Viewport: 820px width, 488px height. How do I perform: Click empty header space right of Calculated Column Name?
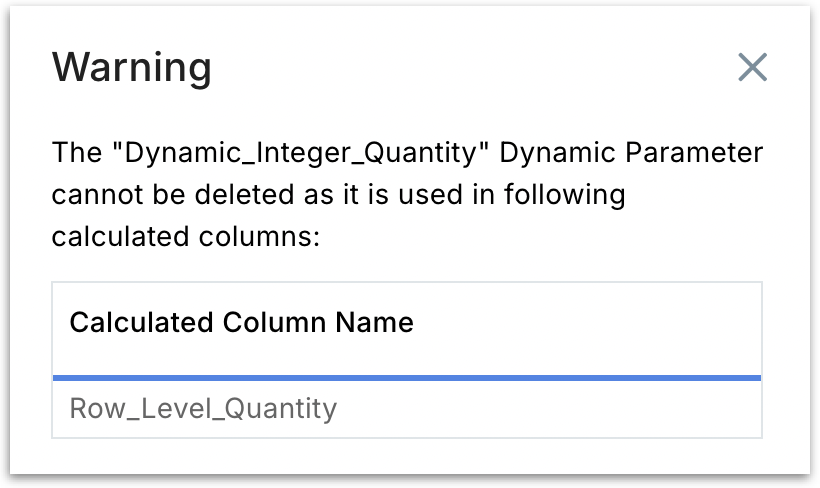point(590,322)
